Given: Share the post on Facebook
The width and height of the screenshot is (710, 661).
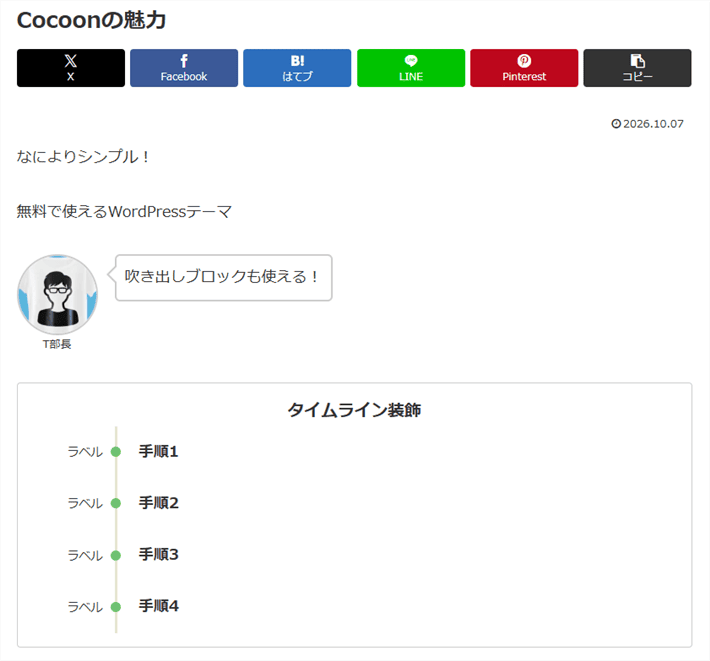Looking at the screenshot, I should [x=184, y=68].
